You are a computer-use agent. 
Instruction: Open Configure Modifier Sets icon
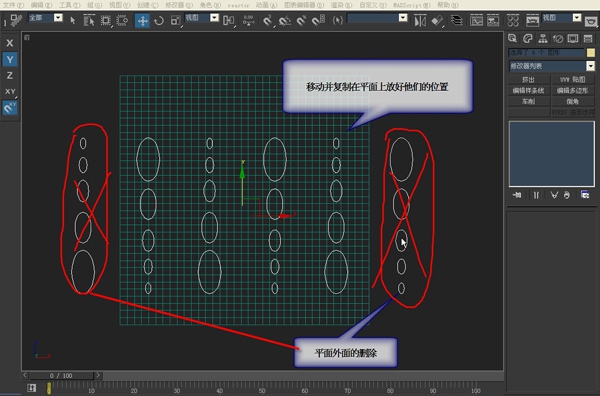[585, 195]
